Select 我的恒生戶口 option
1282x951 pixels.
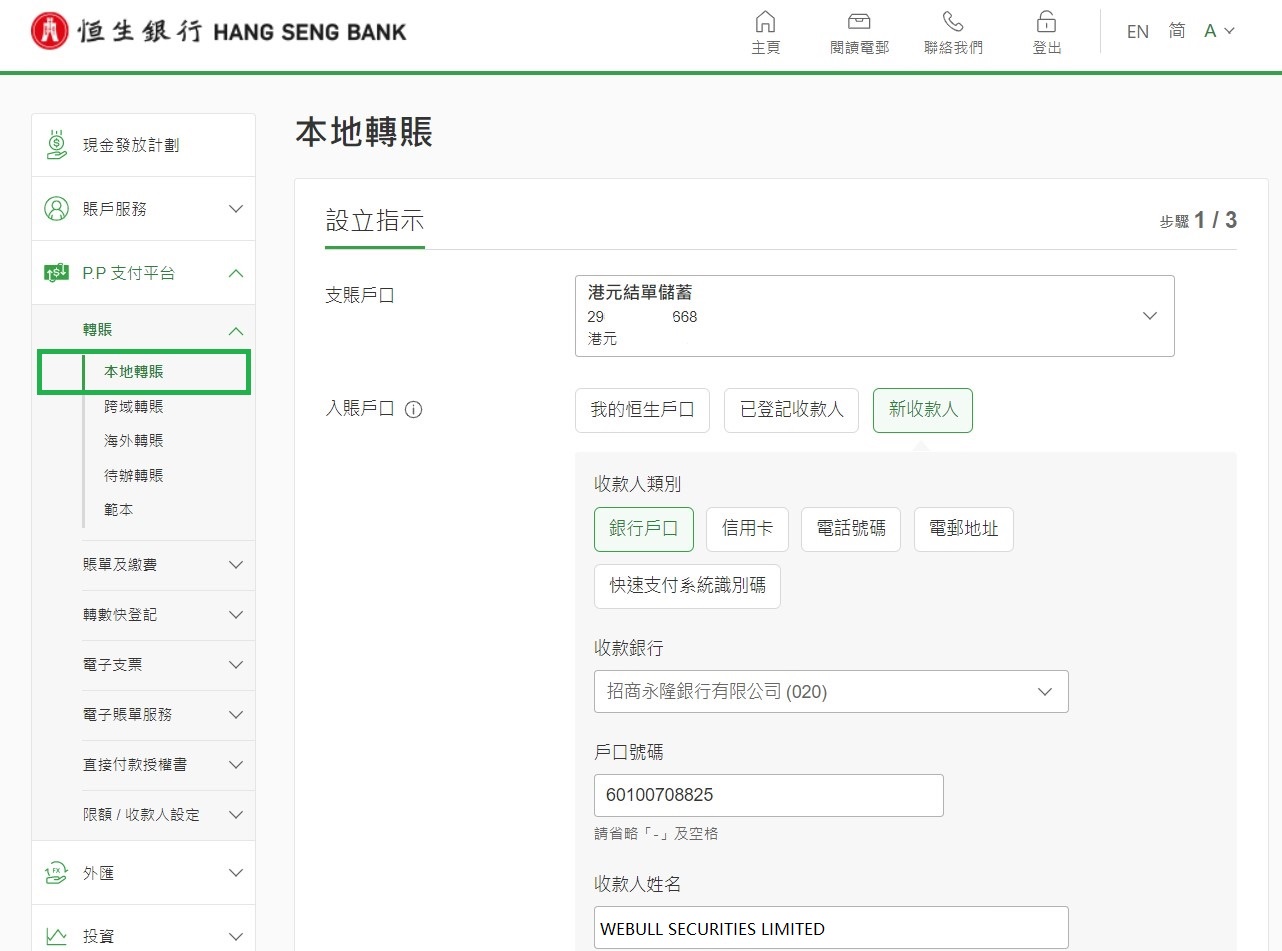(x=642, y=411)
